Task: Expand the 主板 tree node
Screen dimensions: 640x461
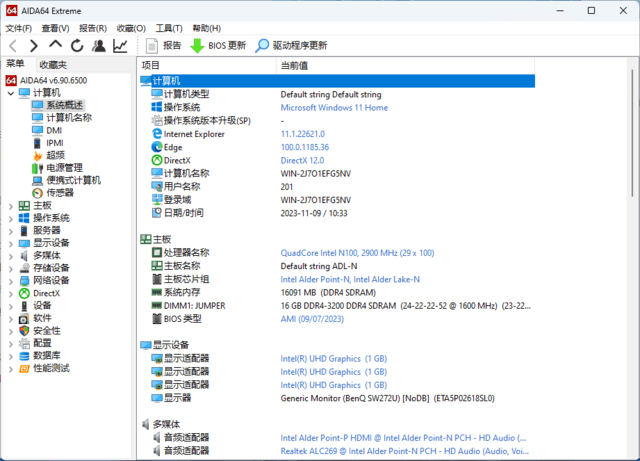Action: [11, 205]
